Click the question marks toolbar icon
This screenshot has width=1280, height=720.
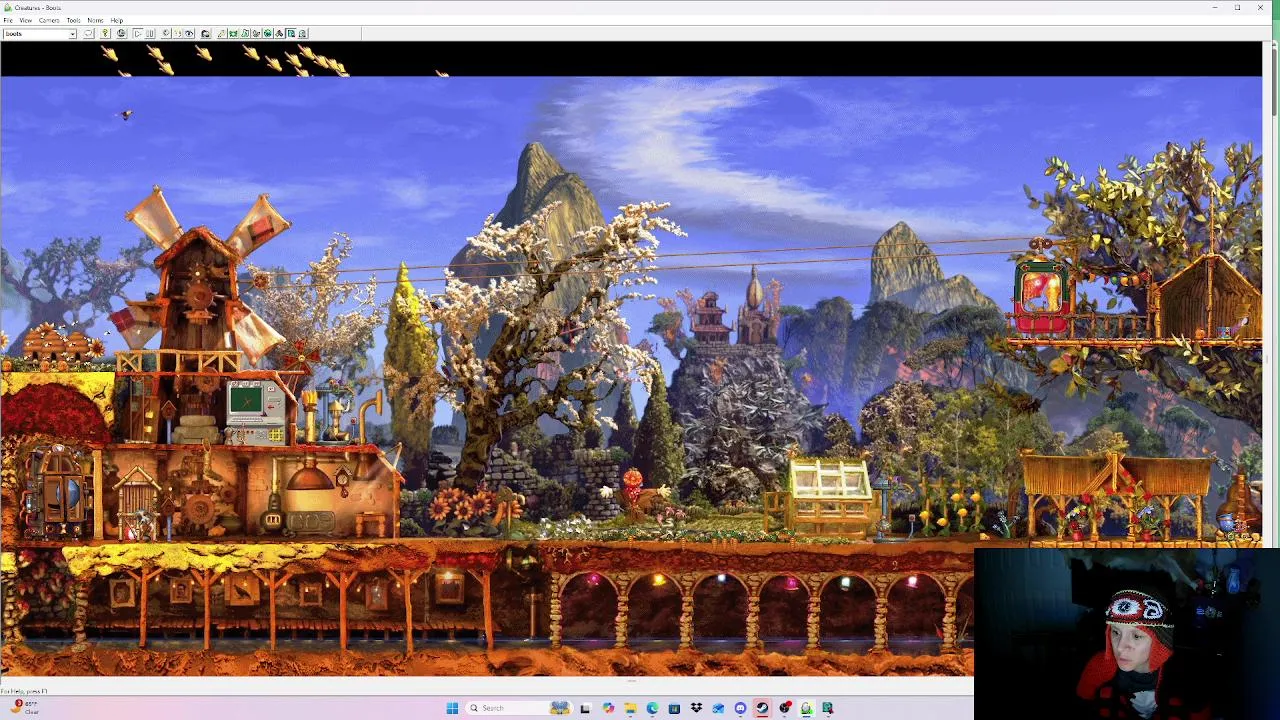[177, 34]
